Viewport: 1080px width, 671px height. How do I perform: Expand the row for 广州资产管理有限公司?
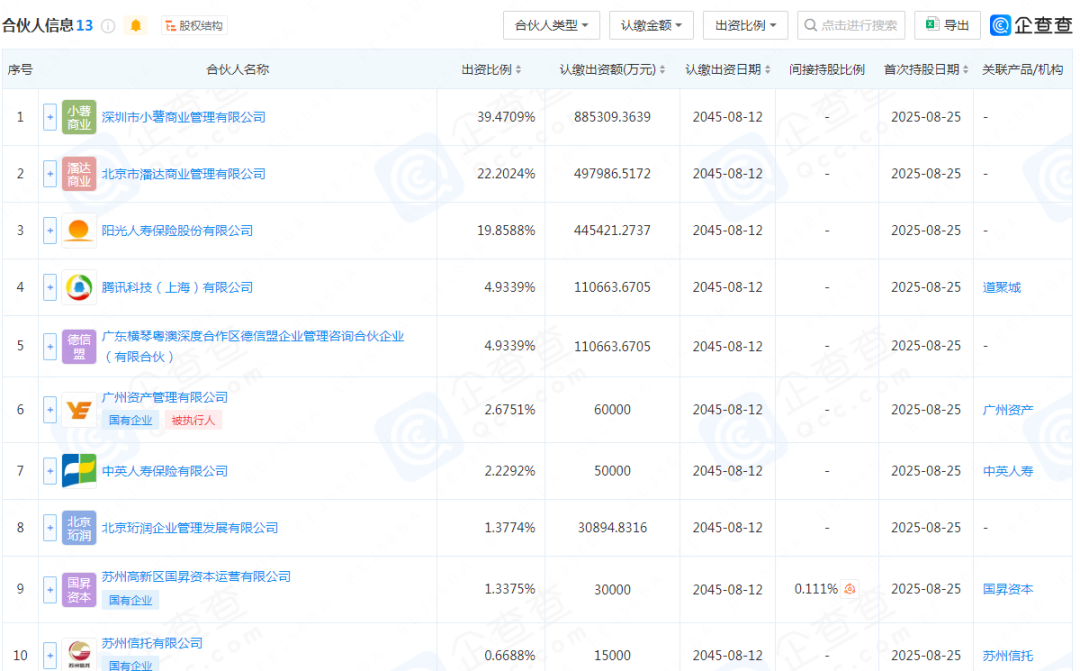point(50,410)
